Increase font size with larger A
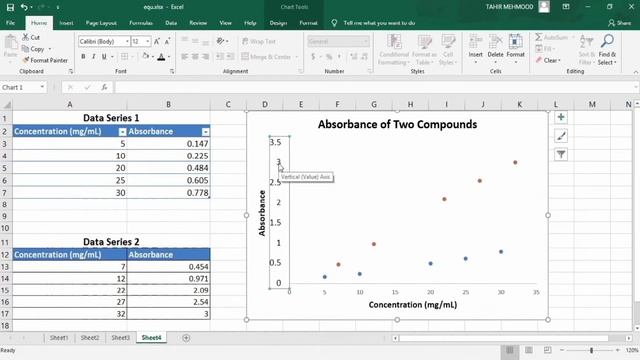Viewport: 640px width, 360px height. pyautogui.click(x=157, y=42)
